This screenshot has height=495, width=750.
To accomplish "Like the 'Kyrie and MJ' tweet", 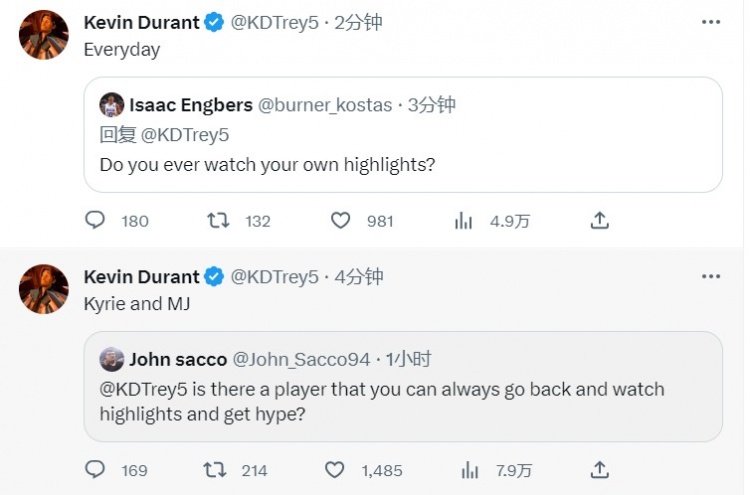I will [334, 470].
